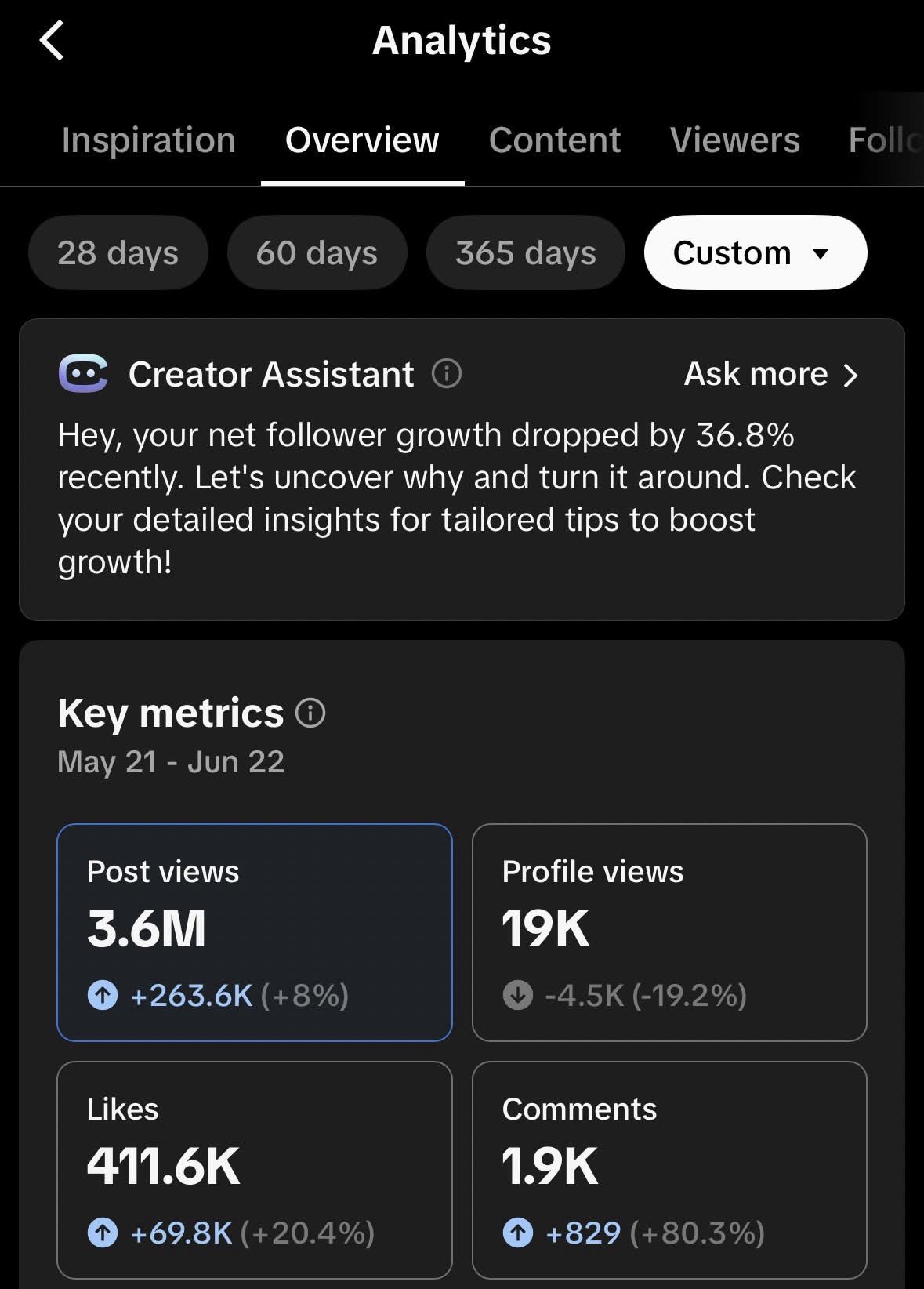Select the Comments metric card
Image resolution: width=924 pixels, height=1289 pixels.
669,1170
